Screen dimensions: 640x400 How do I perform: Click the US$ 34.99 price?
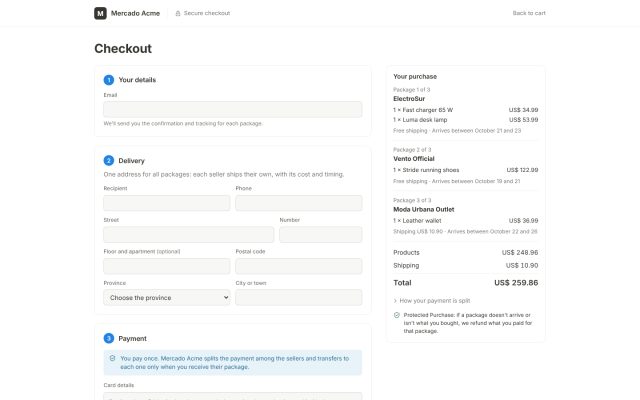click(523, 110)
